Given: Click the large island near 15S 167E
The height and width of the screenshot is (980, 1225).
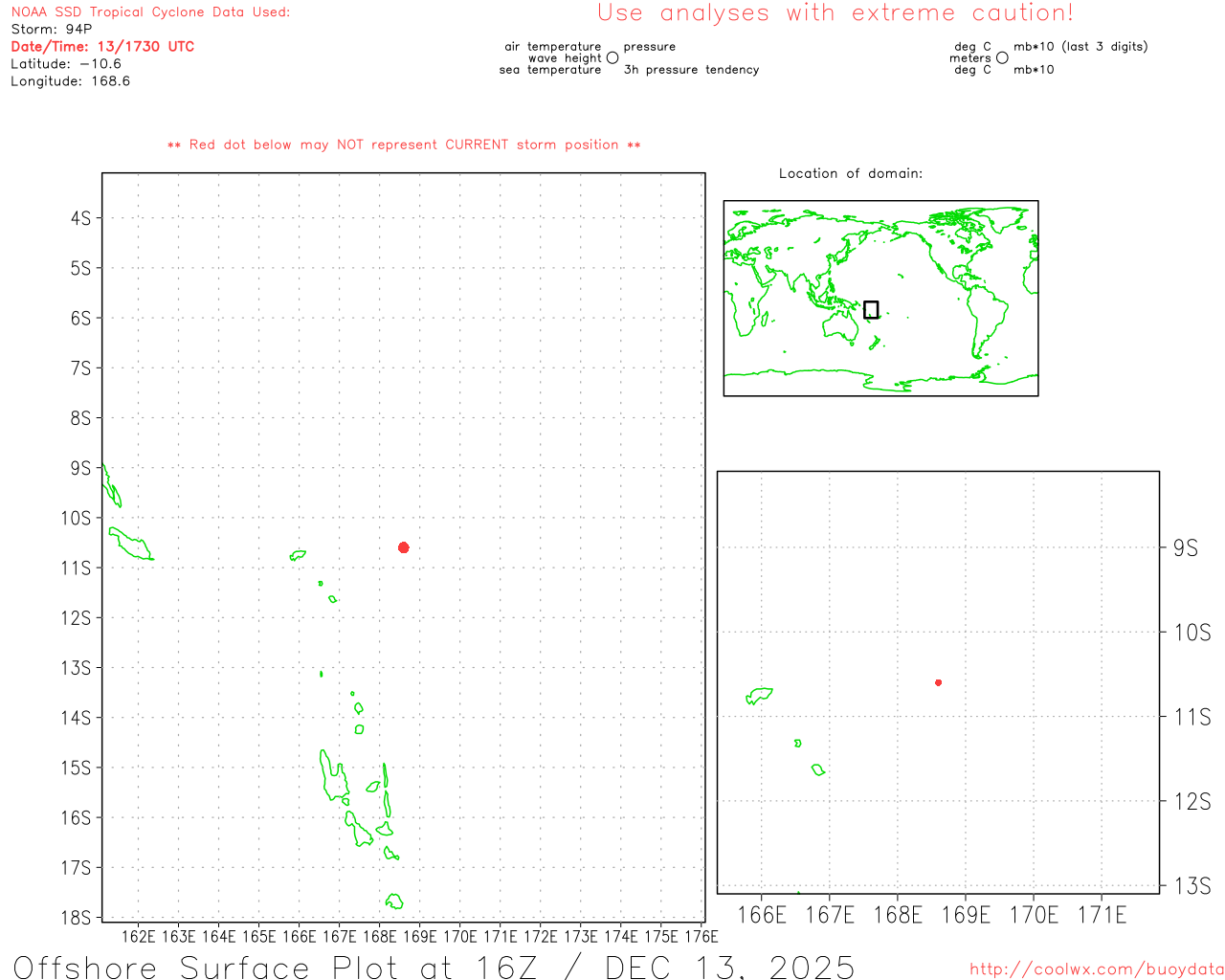Looking at the screenshot, I should (x=333, y=776).
